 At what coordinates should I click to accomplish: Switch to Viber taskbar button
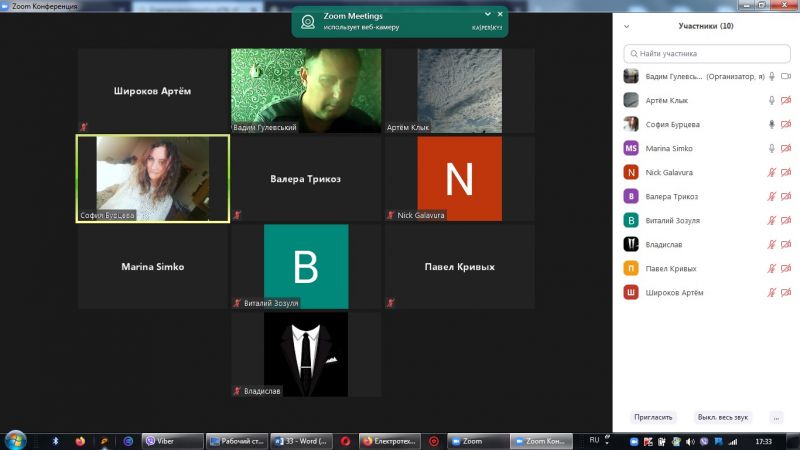(172, 441)
